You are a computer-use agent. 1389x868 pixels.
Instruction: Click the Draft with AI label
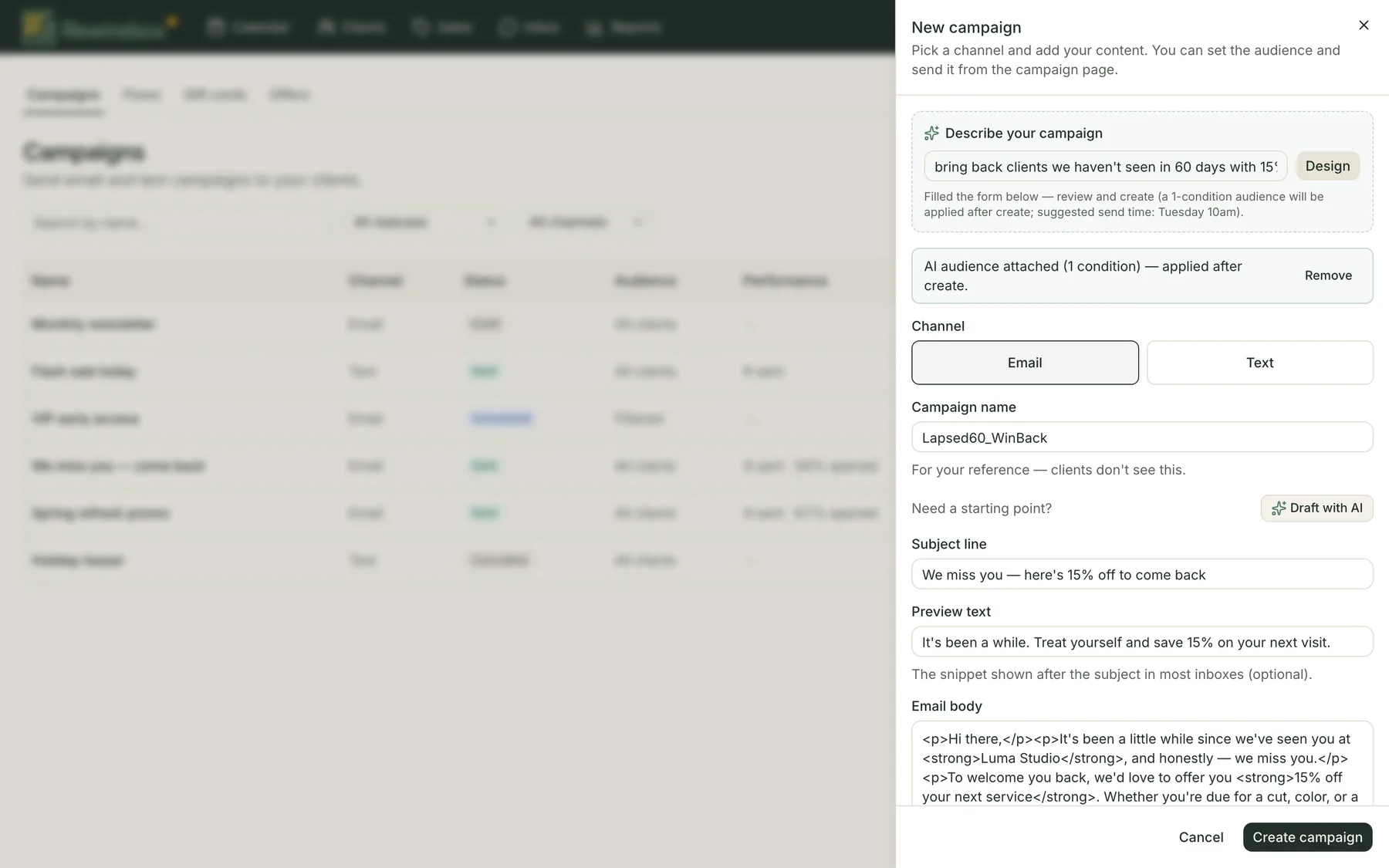point(1326,508)
